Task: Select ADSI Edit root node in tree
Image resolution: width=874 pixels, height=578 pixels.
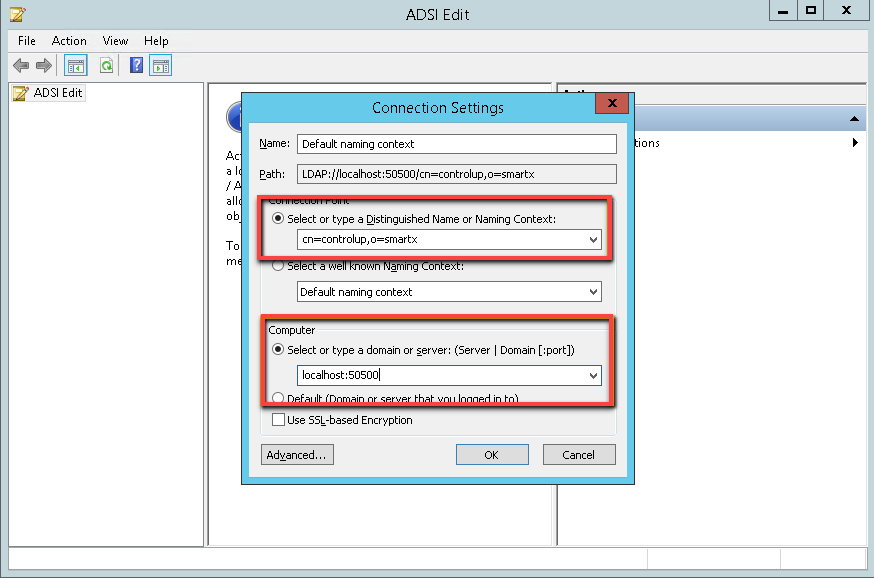Action: point(48,93)
